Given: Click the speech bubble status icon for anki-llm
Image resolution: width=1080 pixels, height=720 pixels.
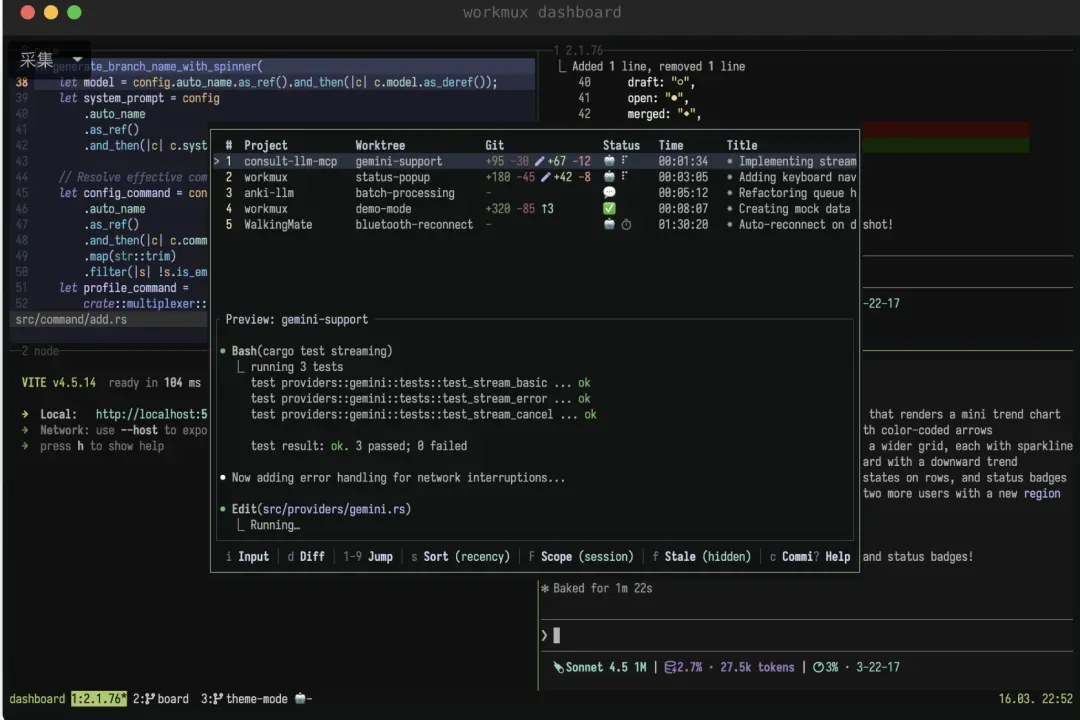Looking at the screenshot, I should coord(609,192).
